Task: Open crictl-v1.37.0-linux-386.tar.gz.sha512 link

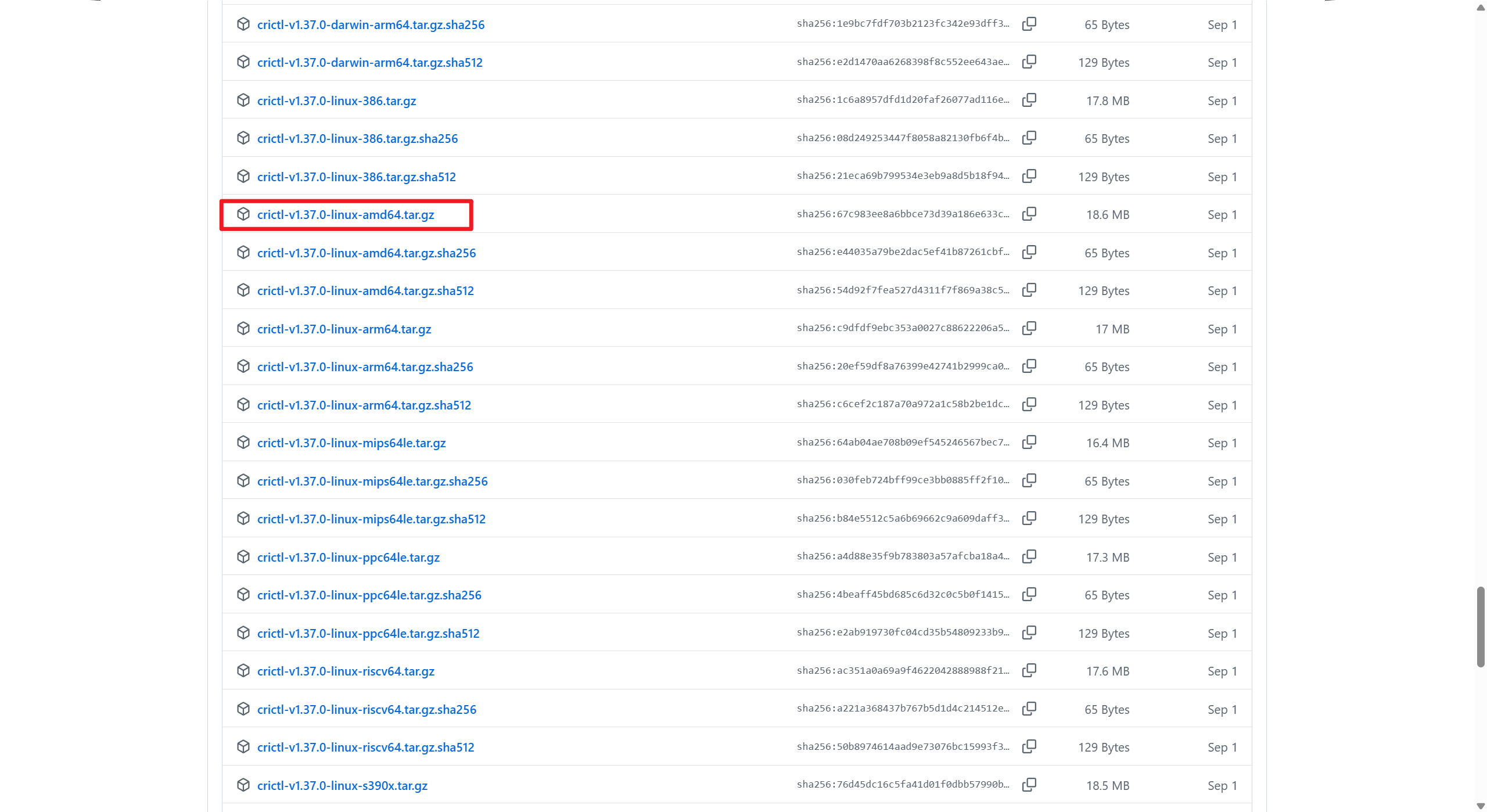Action: pos(357,177)
